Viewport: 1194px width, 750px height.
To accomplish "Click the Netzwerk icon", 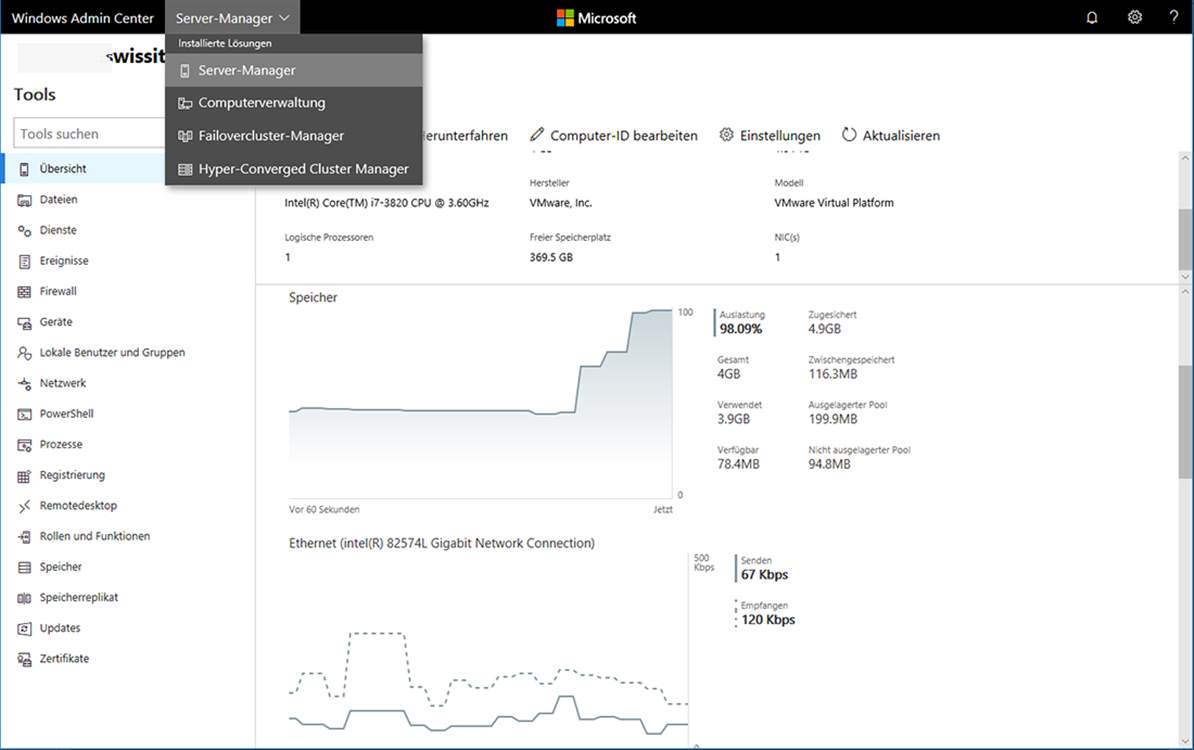I will point(24,384).
